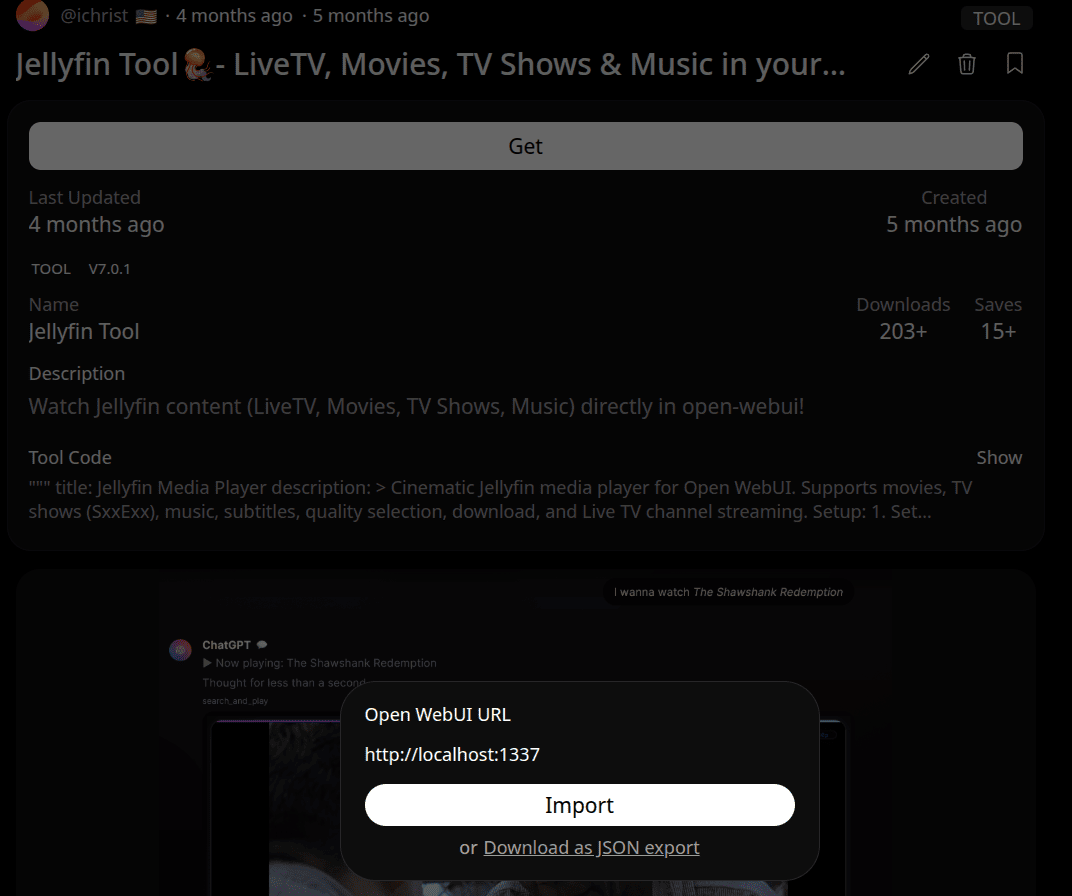Open the Download as JSON export link
Viewport: 1072px width, 896px height.
pyautogui.click(x=591, y=847)
